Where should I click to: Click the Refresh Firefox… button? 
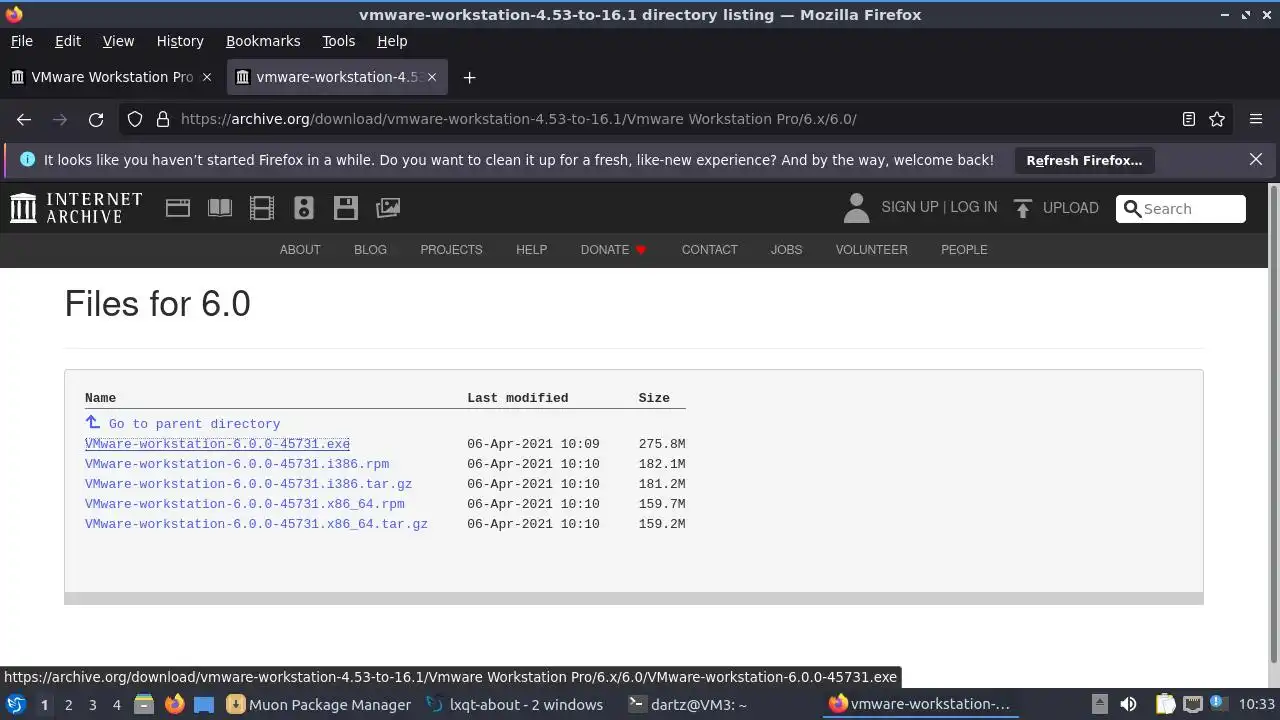(x=1084, y=160)
